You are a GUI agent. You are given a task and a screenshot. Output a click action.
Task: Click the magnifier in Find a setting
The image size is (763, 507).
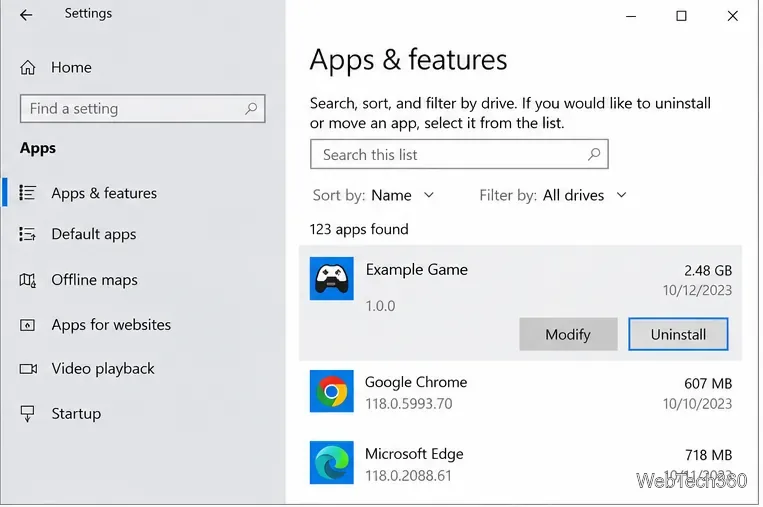[251, 109]
